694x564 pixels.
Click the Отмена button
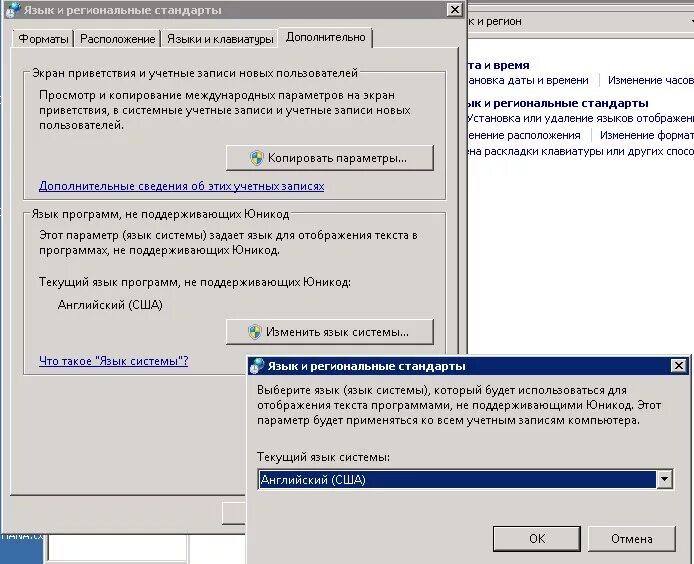point(632,538)
